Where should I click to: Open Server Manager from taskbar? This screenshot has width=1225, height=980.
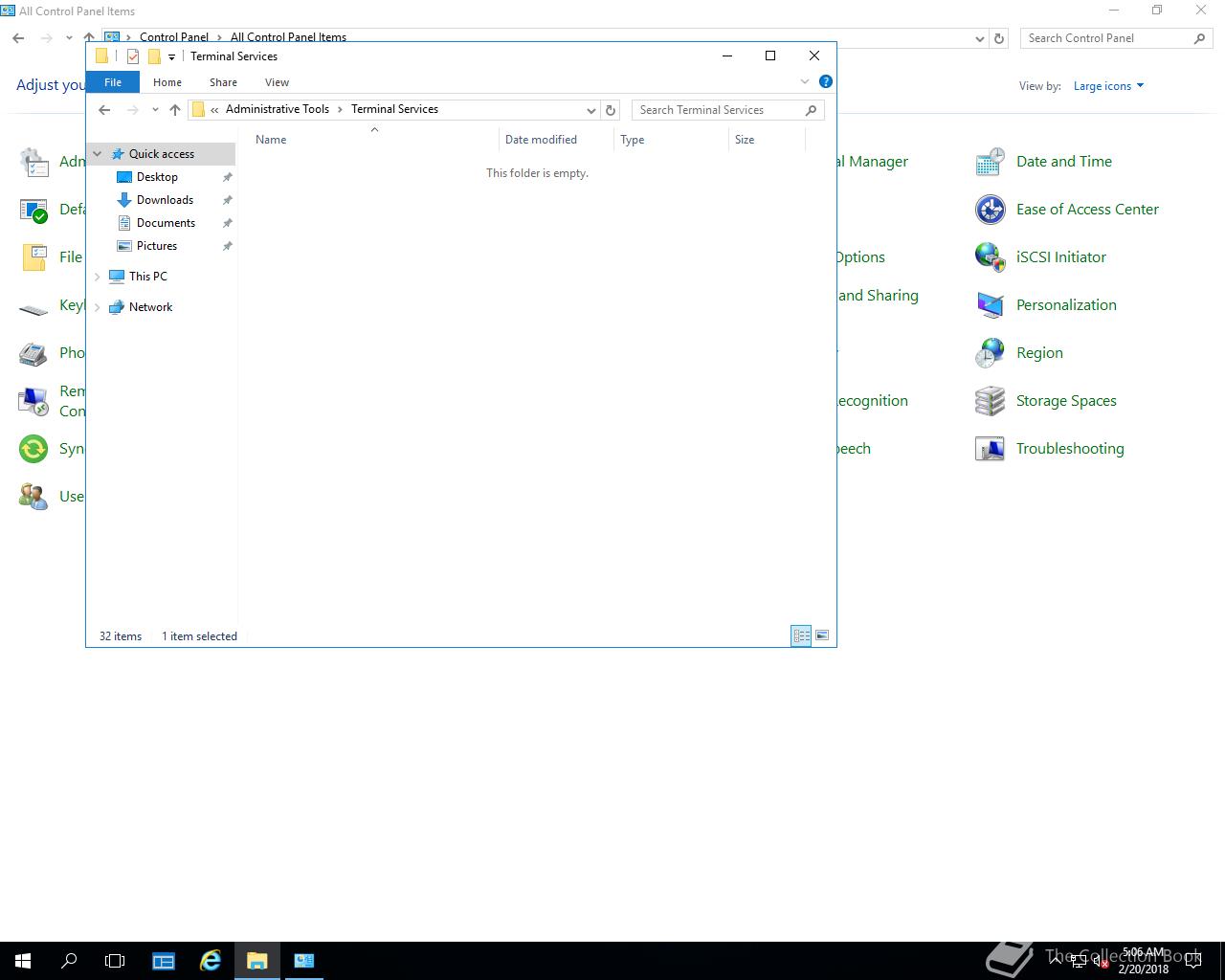[x=164, y=961]
